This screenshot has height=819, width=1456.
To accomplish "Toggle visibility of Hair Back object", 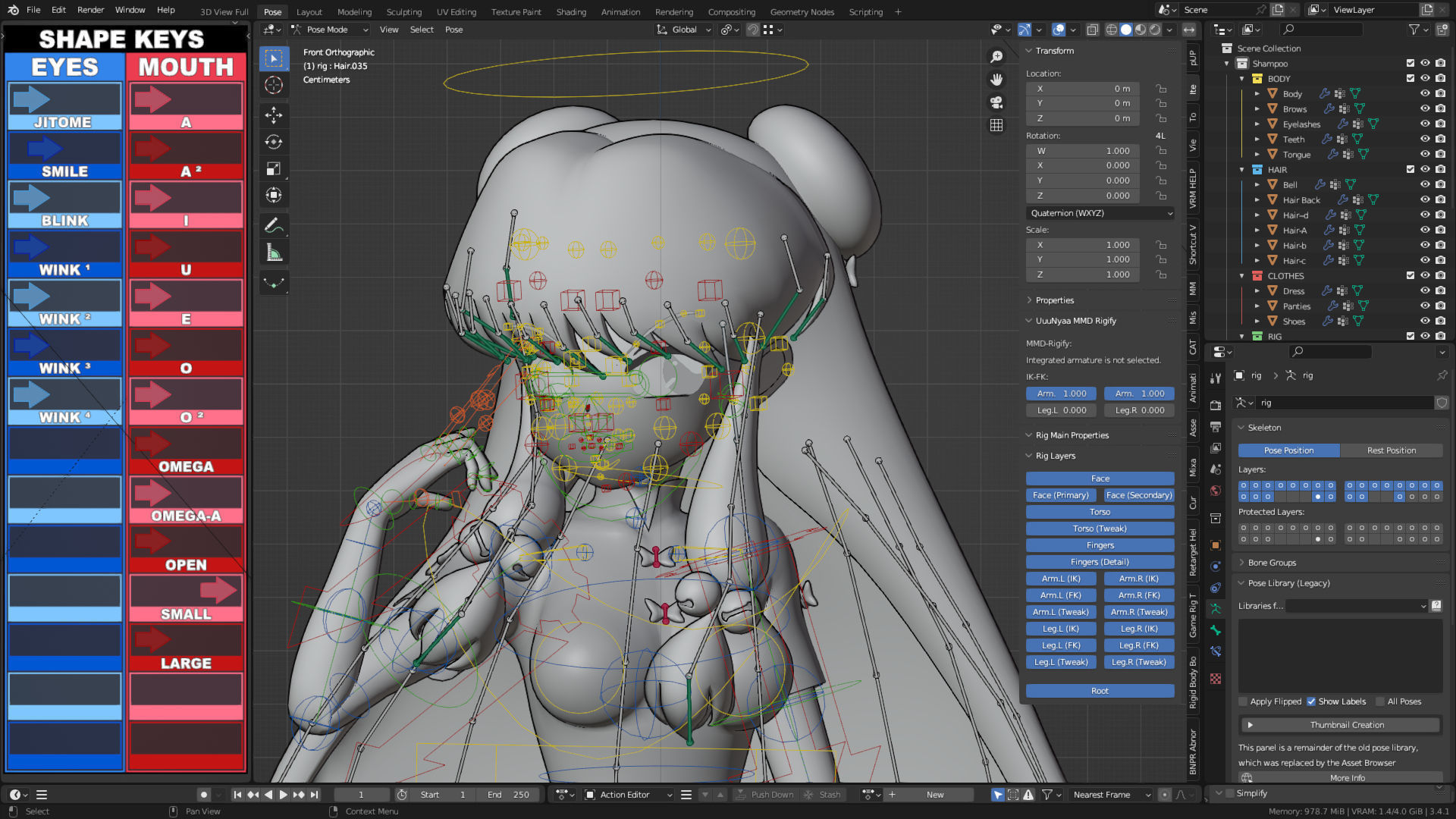I will coord(1425,200).
